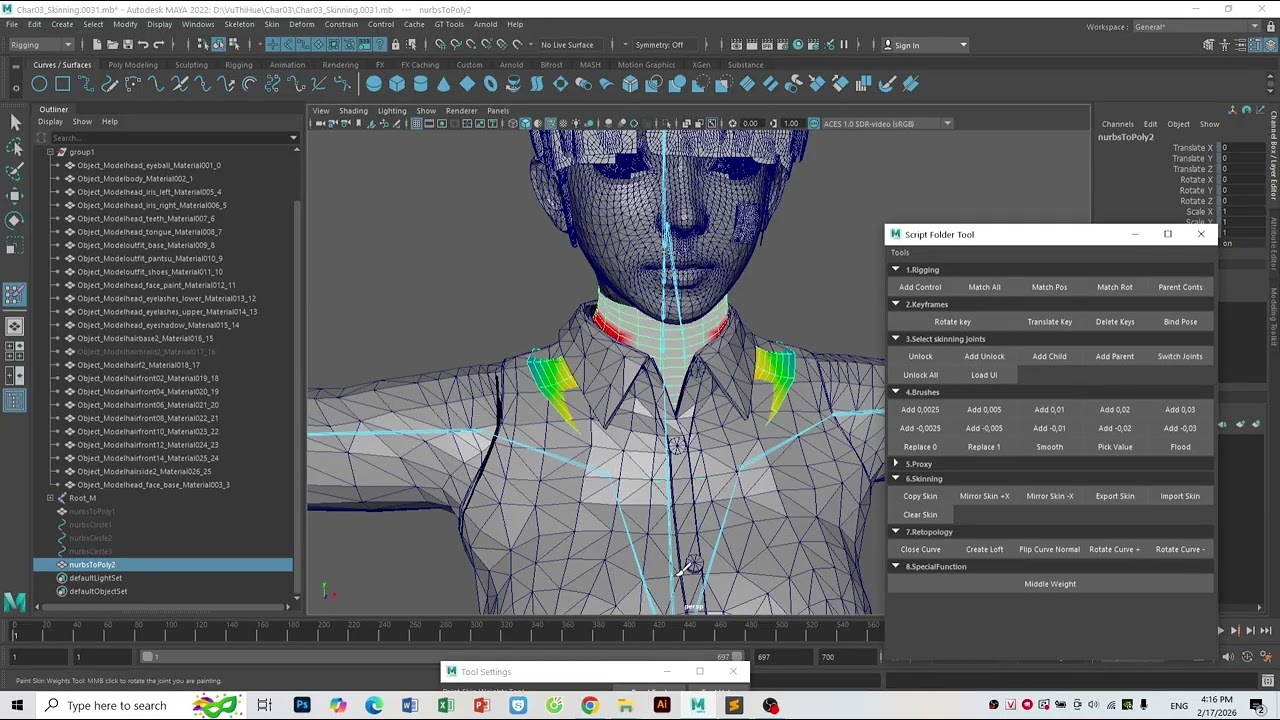1280x720 pixels.
Task: Click the Render current frame clapper icon
Action: tap(751, 44)
